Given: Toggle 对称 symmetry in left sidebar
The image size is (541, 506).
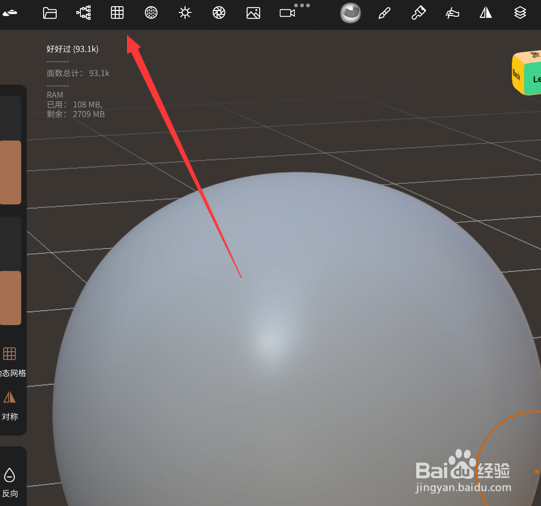Looking at the screenshot, I should pyautogui.click(x=9, y=405).
